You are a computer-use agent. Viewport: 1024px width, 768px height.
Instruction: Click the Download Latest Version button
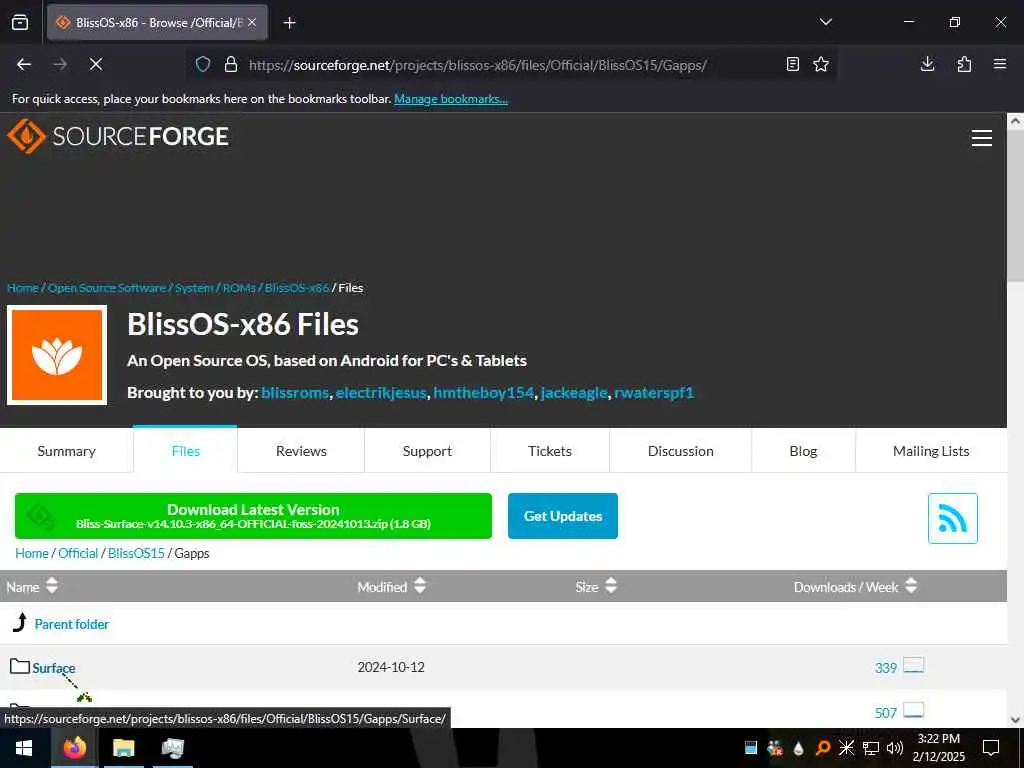[253, 516]
